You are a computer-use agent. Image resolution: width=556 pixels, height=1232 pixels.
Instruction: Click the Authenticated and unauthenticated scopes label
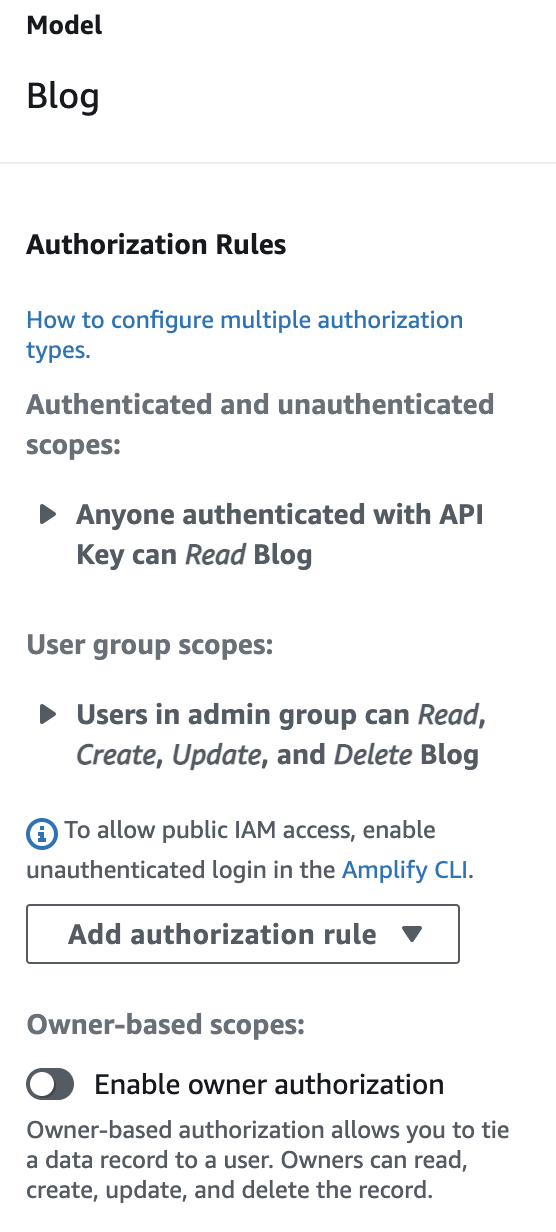(x=260, y=424)
